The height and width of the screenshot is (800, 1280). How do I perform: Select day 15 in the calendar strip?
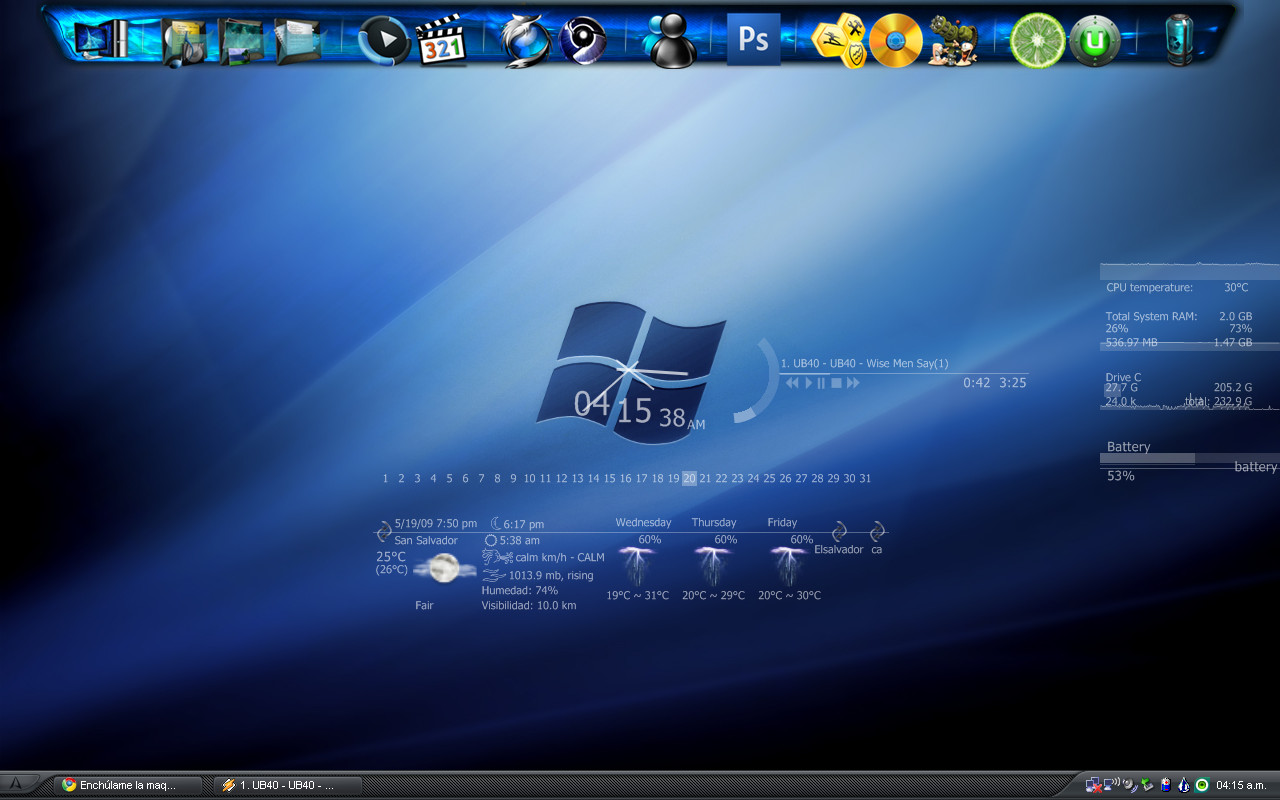pyautogui.click(x=609, y=478)
